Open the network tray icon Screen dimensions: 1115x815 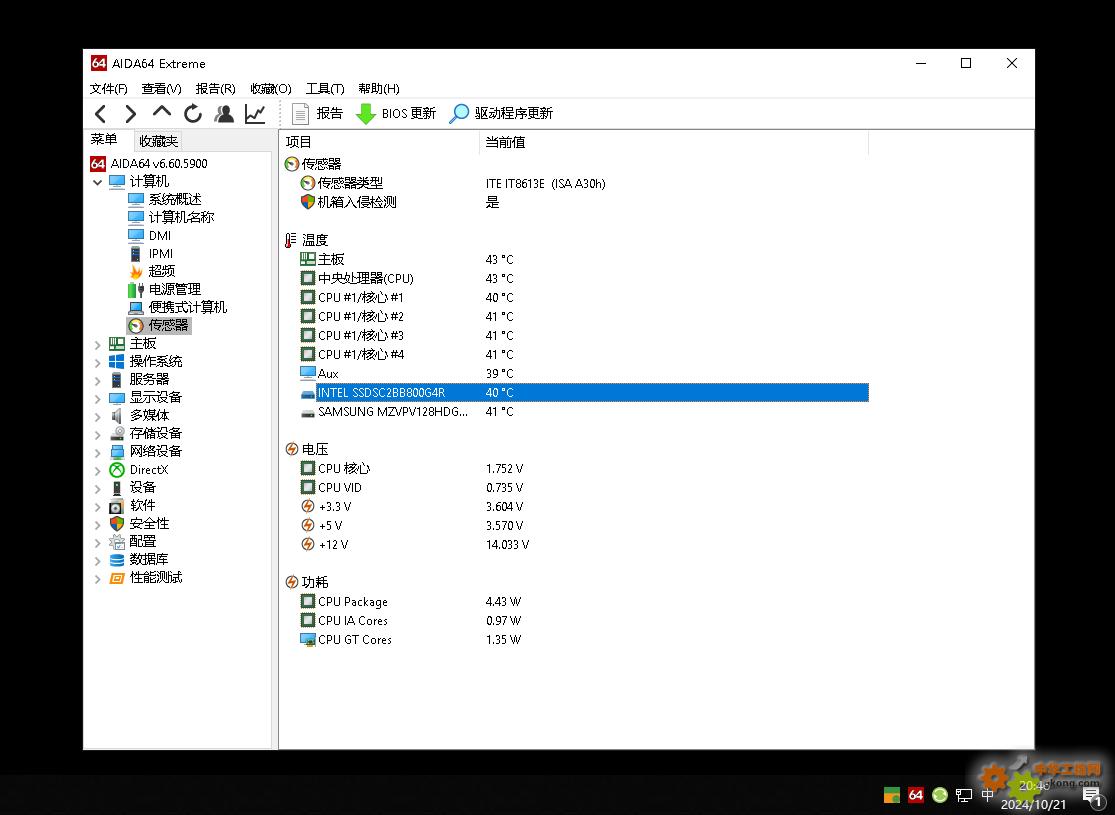click(x=964, y=795)
